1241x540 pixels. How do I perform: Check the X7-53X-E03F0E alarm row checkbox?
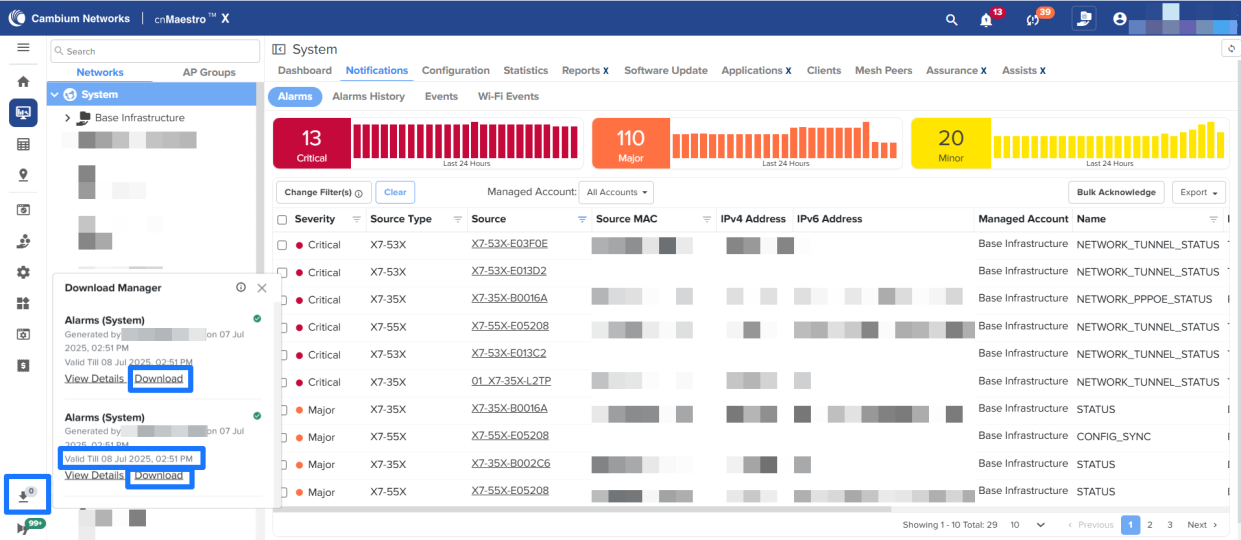click(x=282, y=245)
